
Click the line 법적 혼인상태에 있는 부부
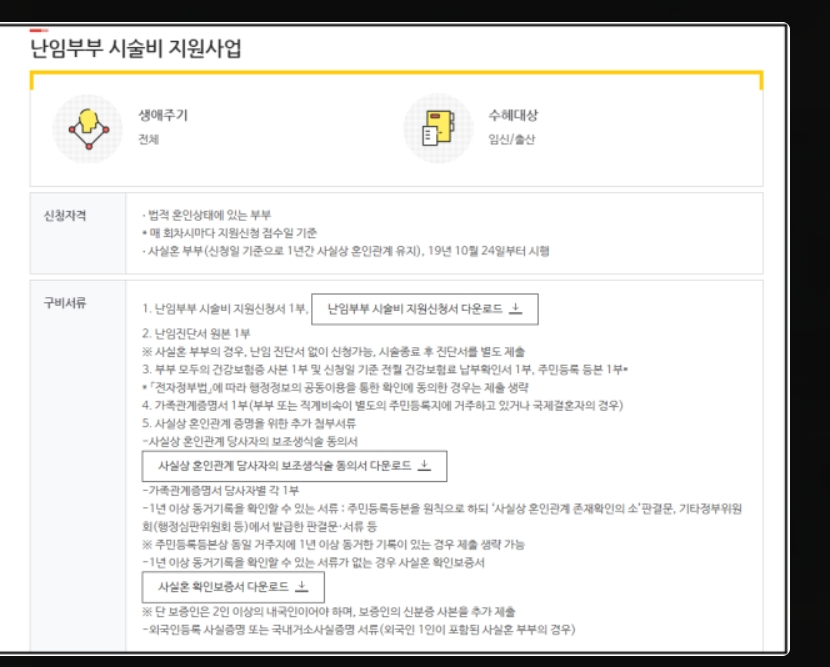206,215
